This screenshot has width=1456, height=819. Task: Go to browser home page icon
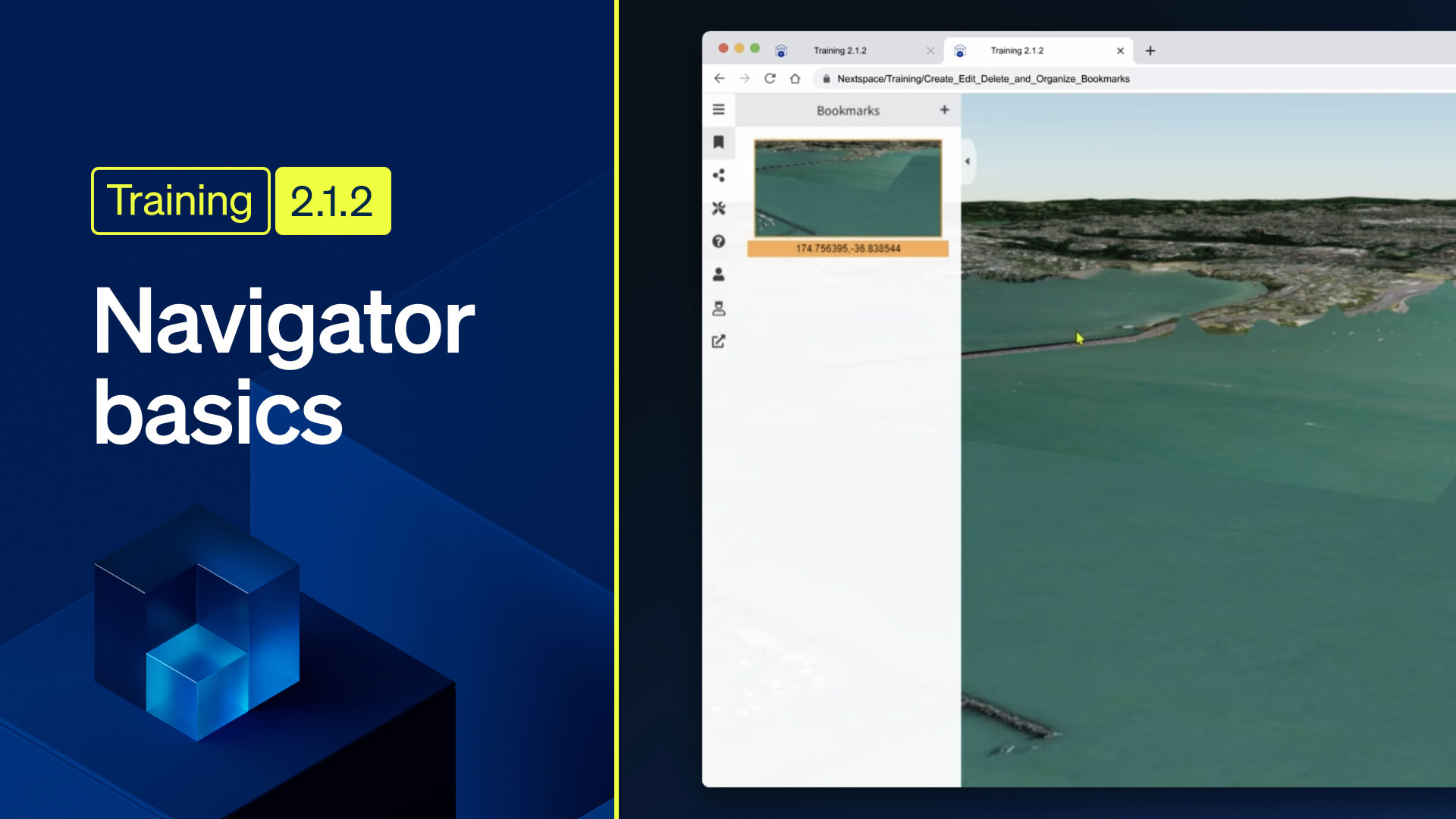click(795, 78)
